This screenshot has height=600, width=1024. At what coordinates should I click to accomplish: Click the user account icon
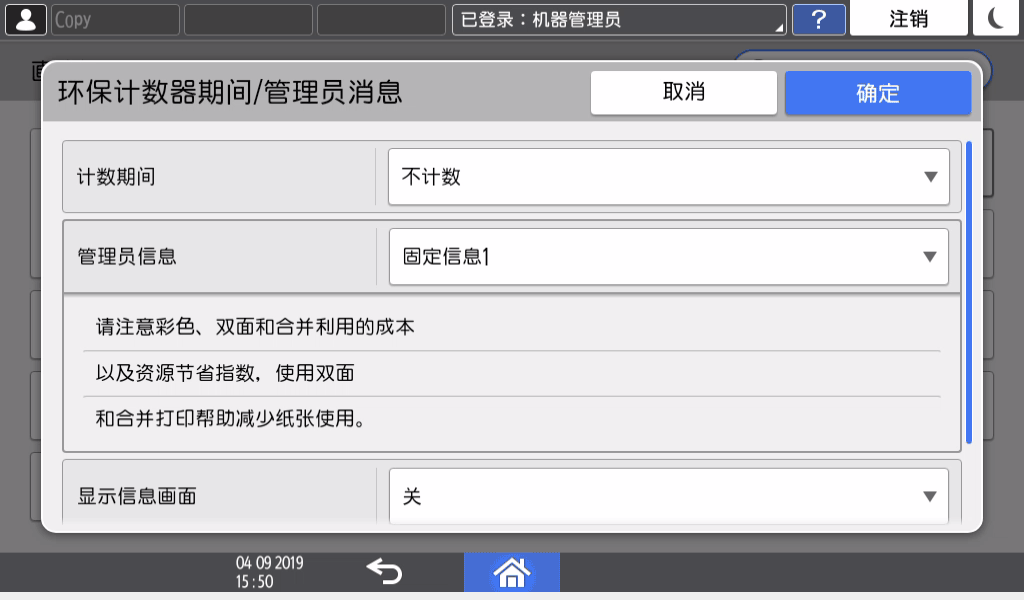25,19
